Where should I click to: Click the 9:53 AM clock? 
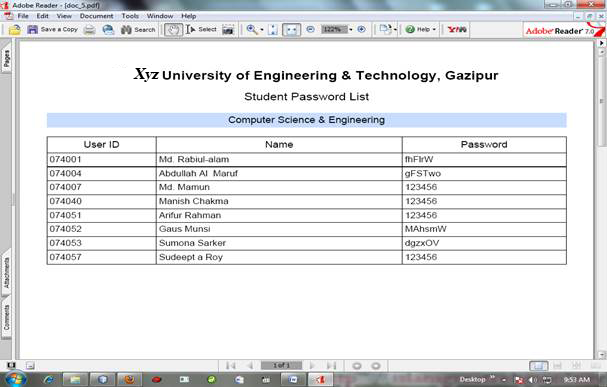click(x=577, y=380)
